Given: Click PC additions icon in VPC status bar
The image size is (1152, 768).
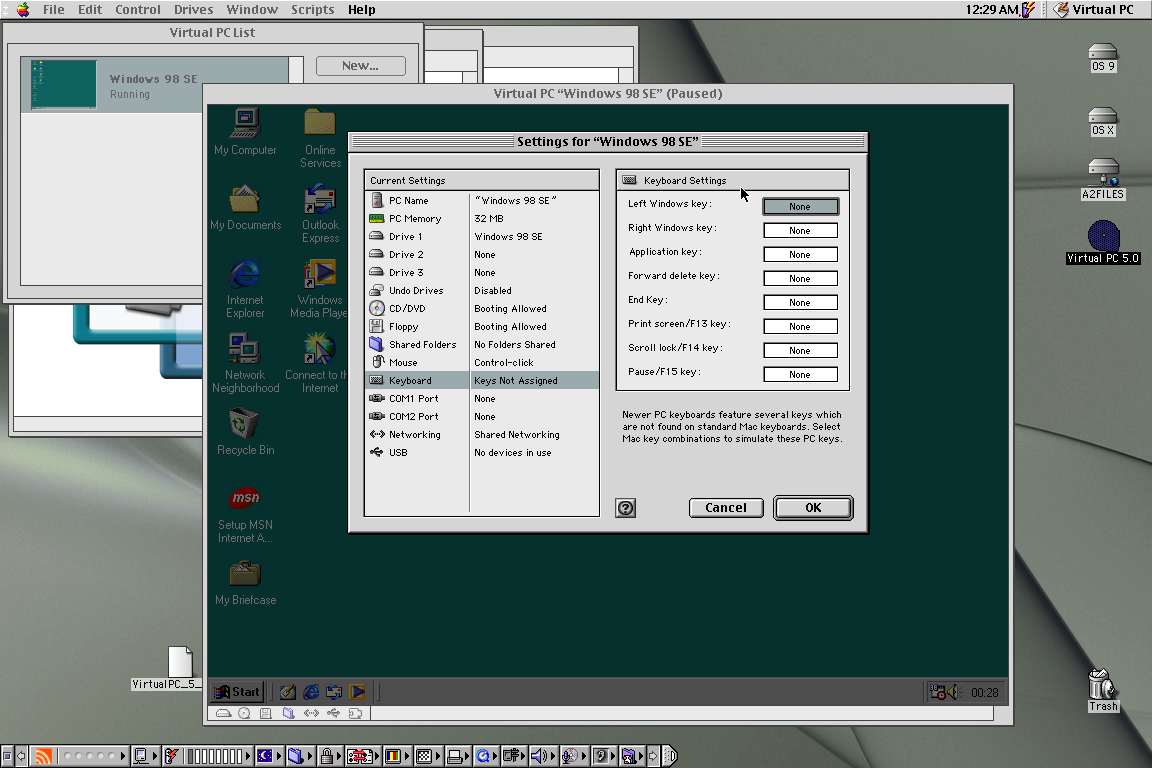Looking at the screenshot, I should point(356,713).
